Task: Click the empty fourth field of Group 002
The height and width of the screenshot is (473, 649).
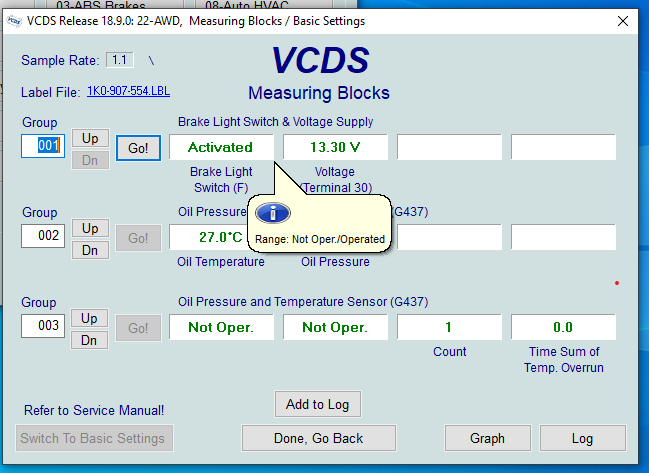Action: tap(563, 237)
